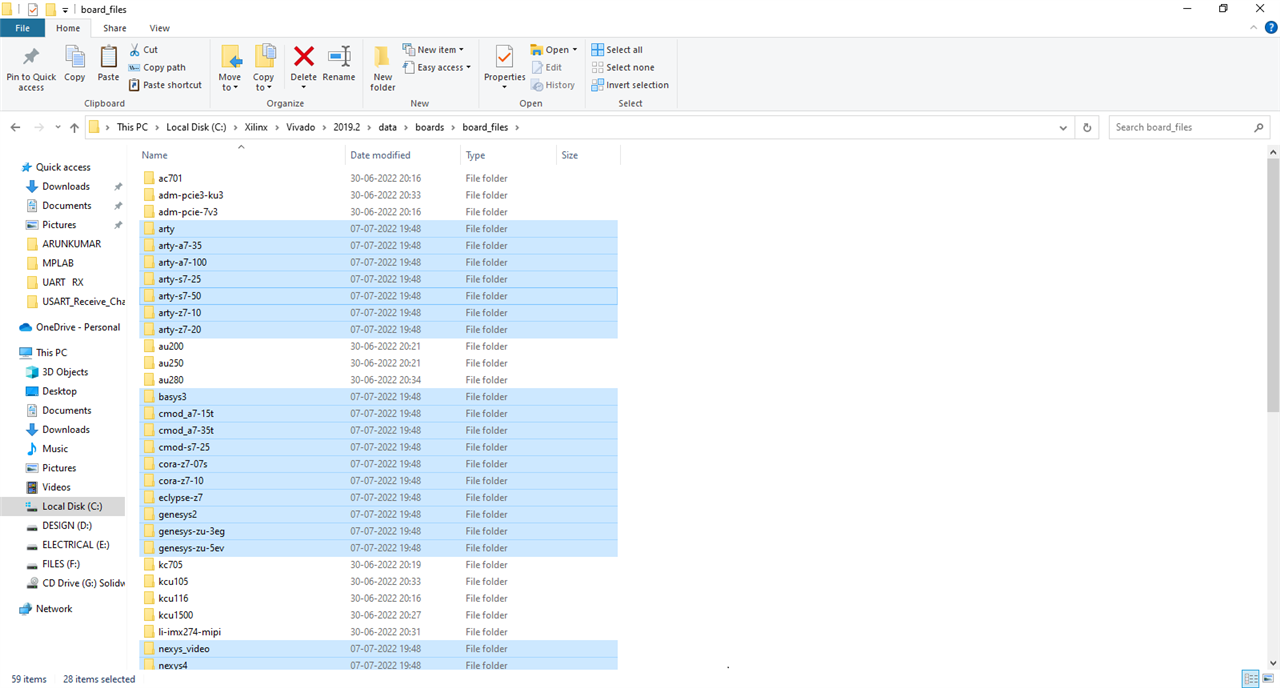Open the Recent locations dropdown arrow
Image resolution: width=1280 pixels, height=688 pixels.
[x=57, y=128]
